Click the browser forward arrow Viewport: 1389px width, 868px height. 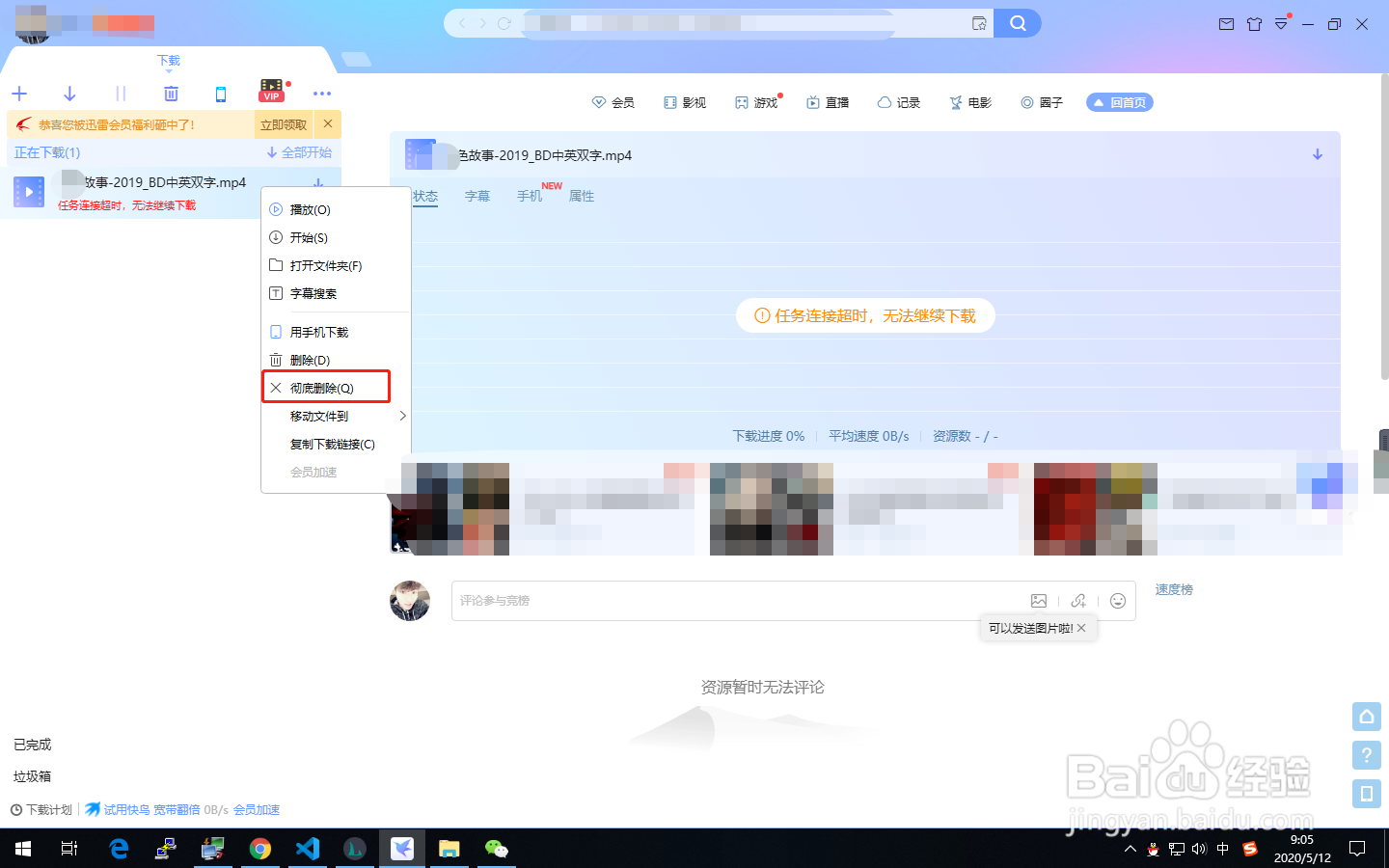482,23
